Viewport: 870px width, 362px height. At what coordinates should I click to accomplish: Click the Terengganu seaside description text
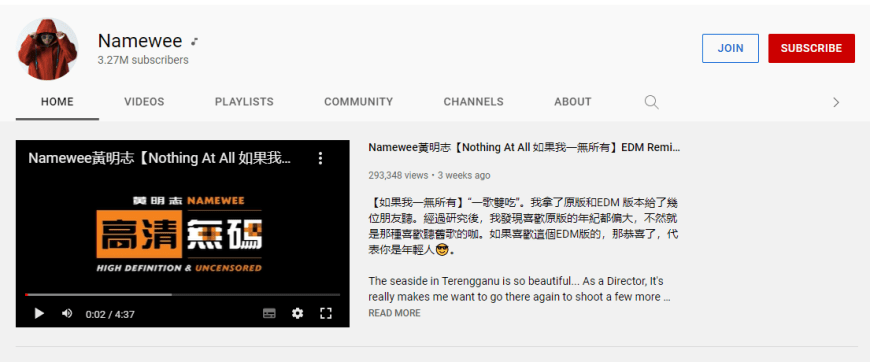(x=519, y=289)
